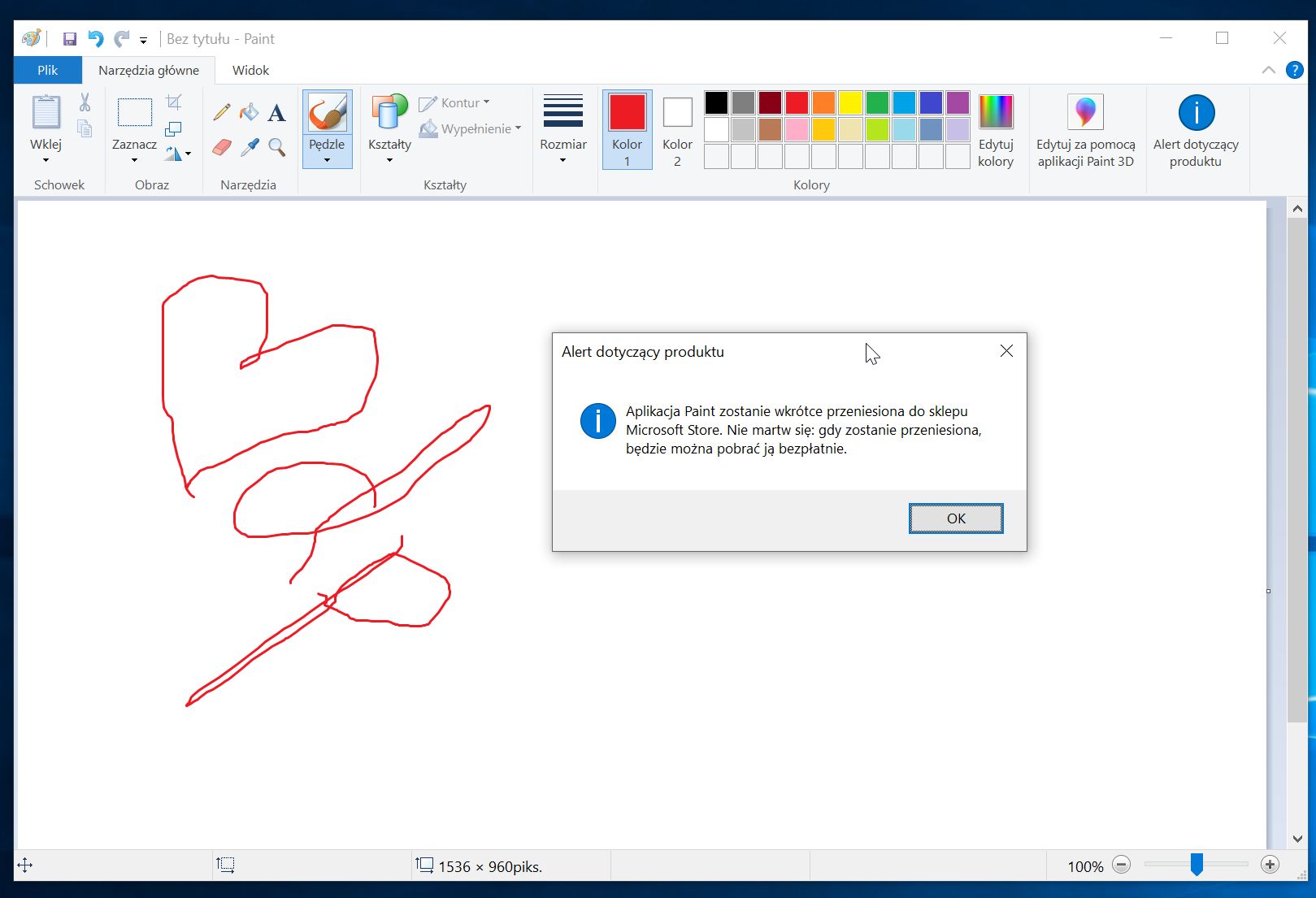
Task: Pick the light blue color swatch
Action: point(904,129)
